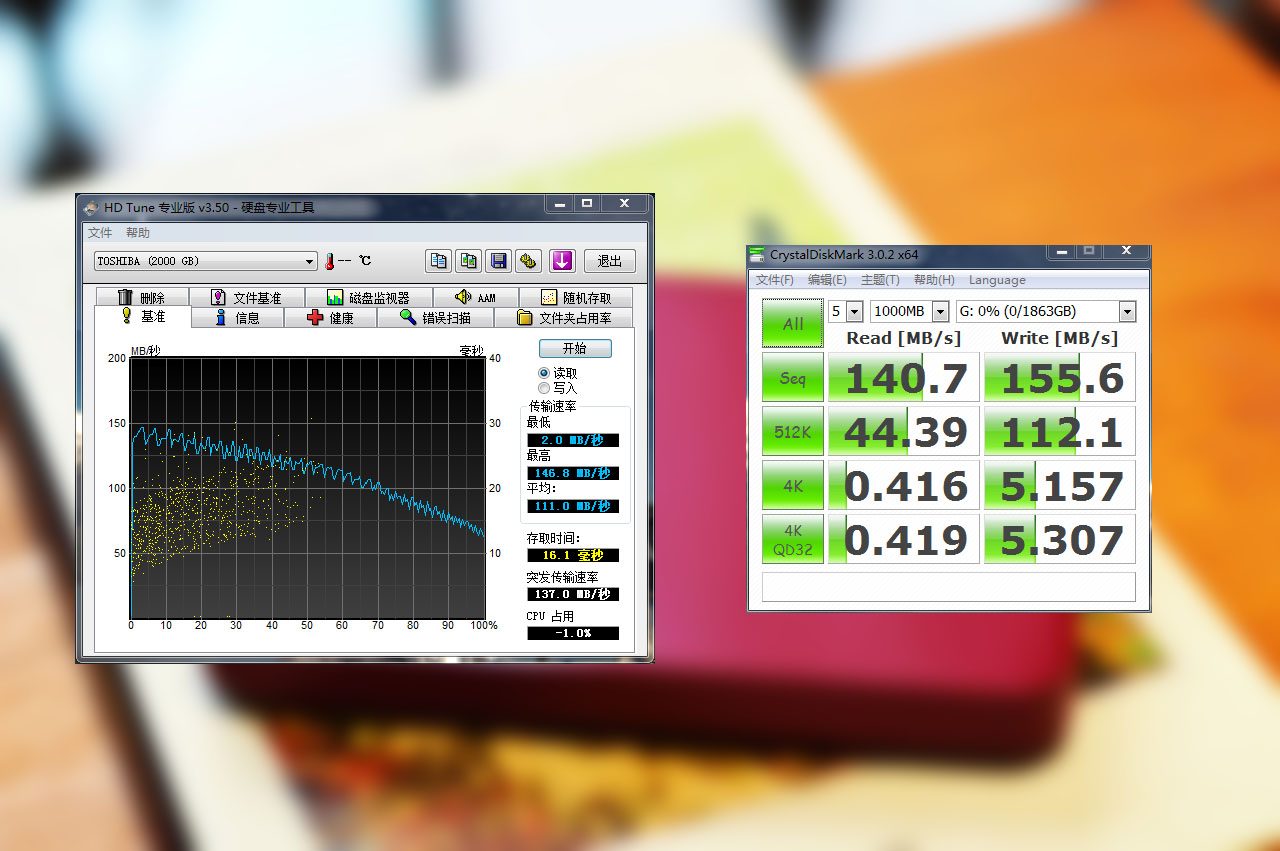Switch to the 信息 info tab
The height and width of the screenshot is (851, 1280).
point(238,317)
